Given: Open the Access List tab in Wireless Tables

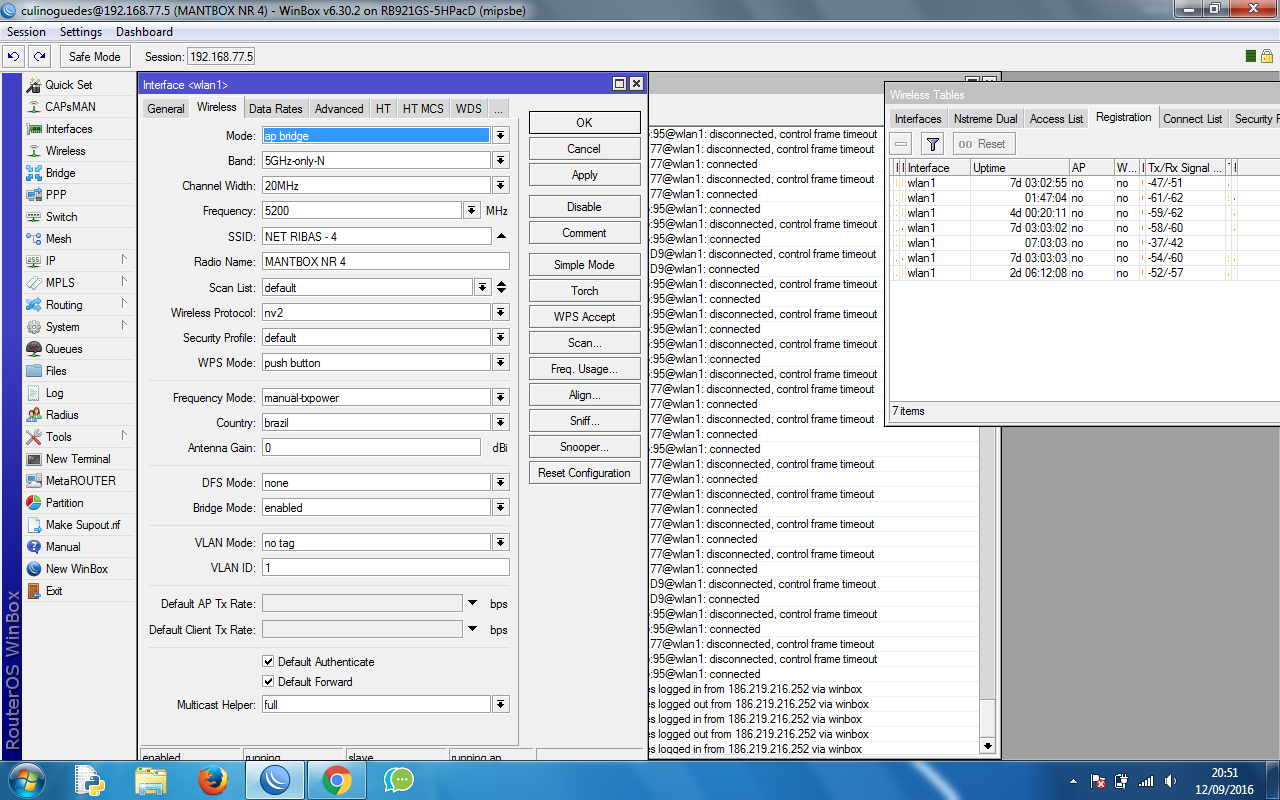Looking at the screenshot, I should [1056, 119].
